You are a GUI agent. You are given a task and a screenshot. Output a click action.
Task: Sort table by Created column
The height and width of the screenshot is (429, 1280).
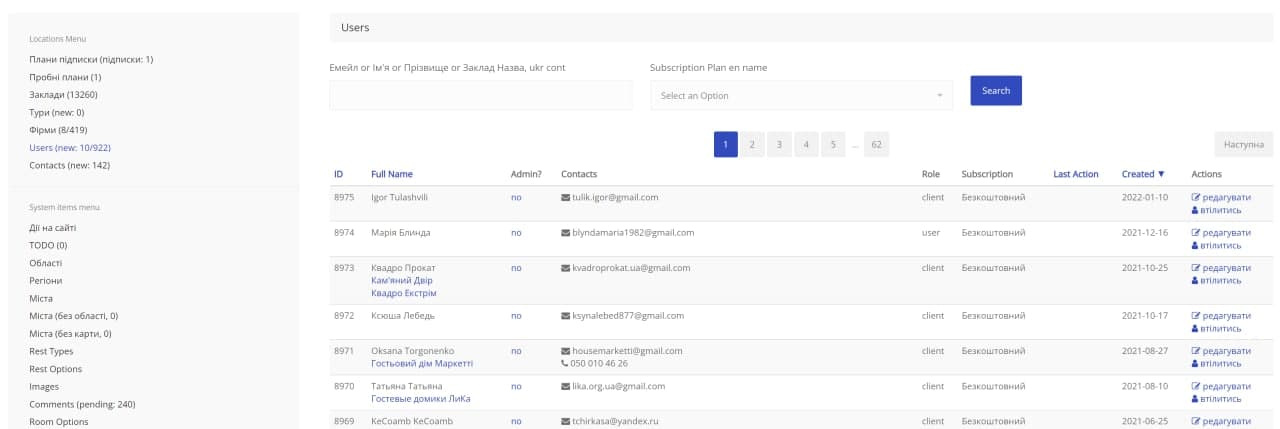pyautogui.click(x=1143, y=174)
